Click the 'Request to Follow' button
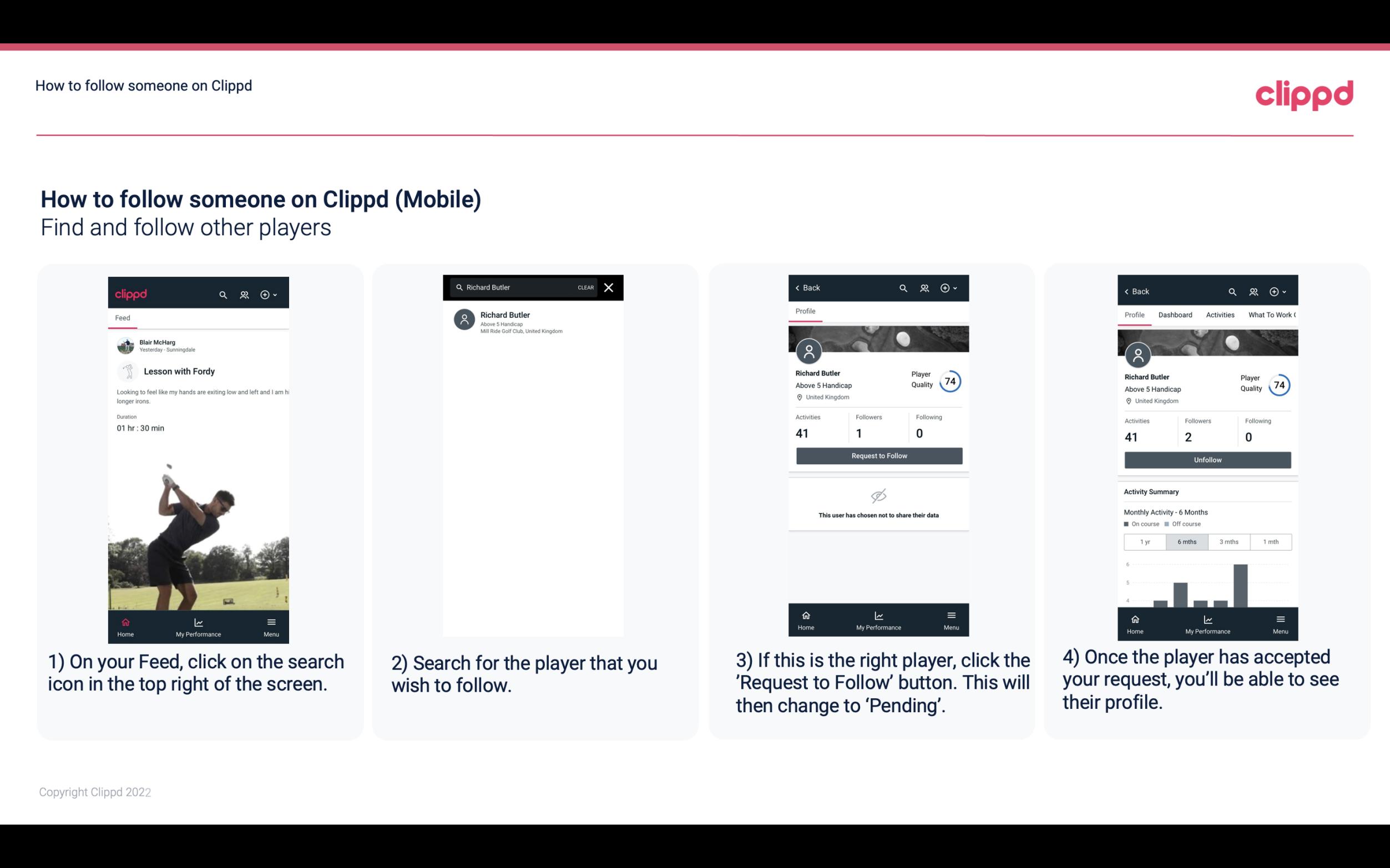Viewport: 1390px width, 868px height. point(878,455)
